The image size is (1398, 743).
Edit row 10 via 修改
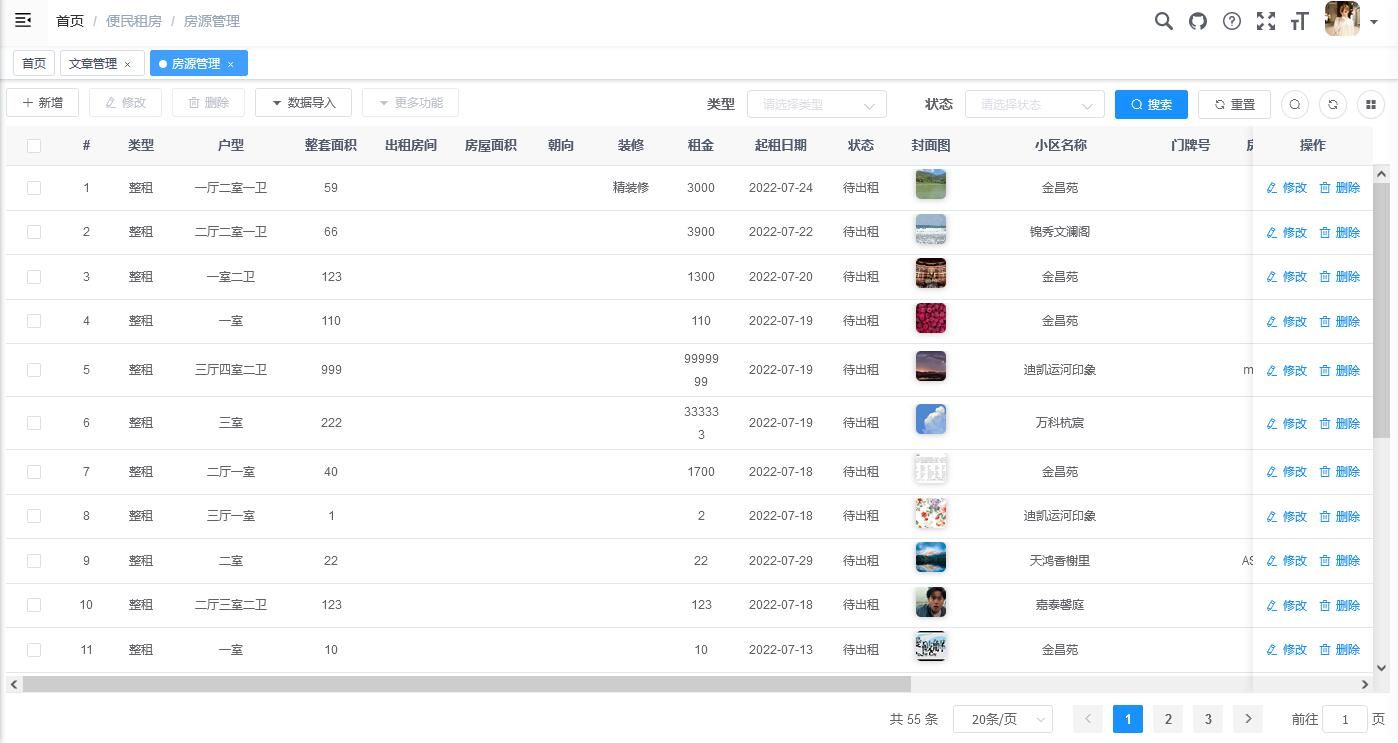1286,605
